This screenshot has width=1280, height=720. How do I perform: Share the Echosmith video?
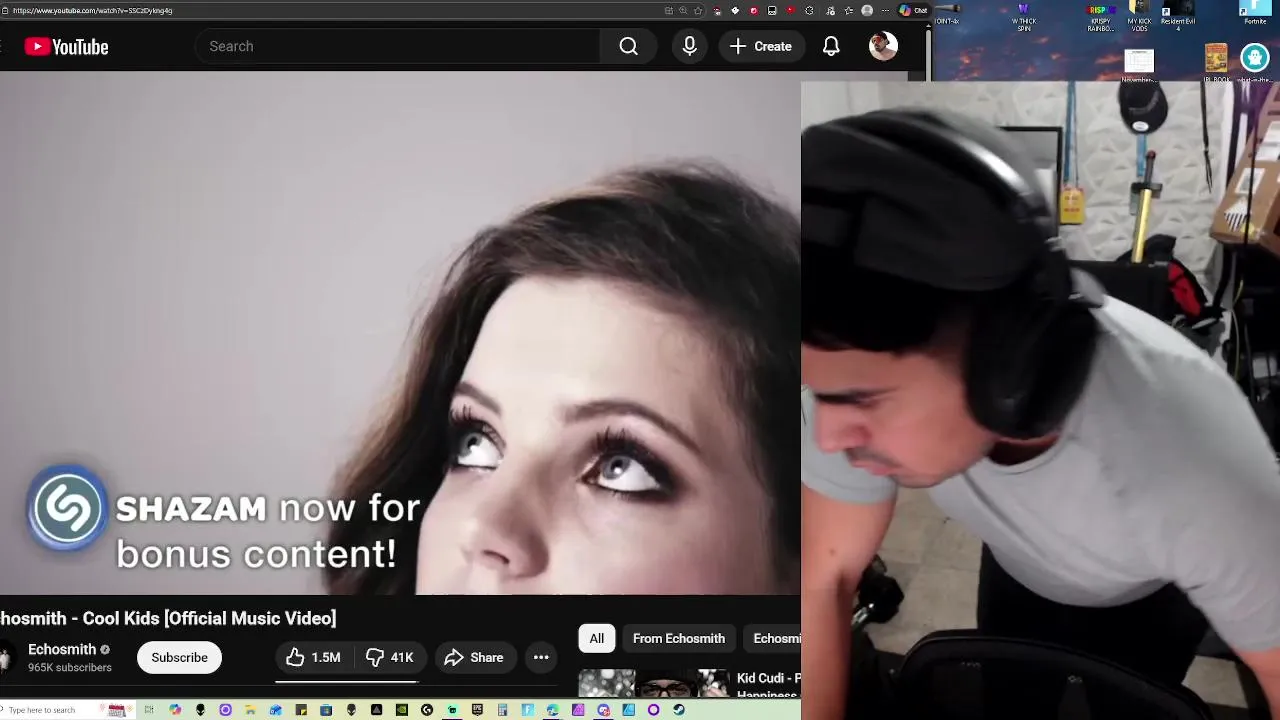[474, 657]
